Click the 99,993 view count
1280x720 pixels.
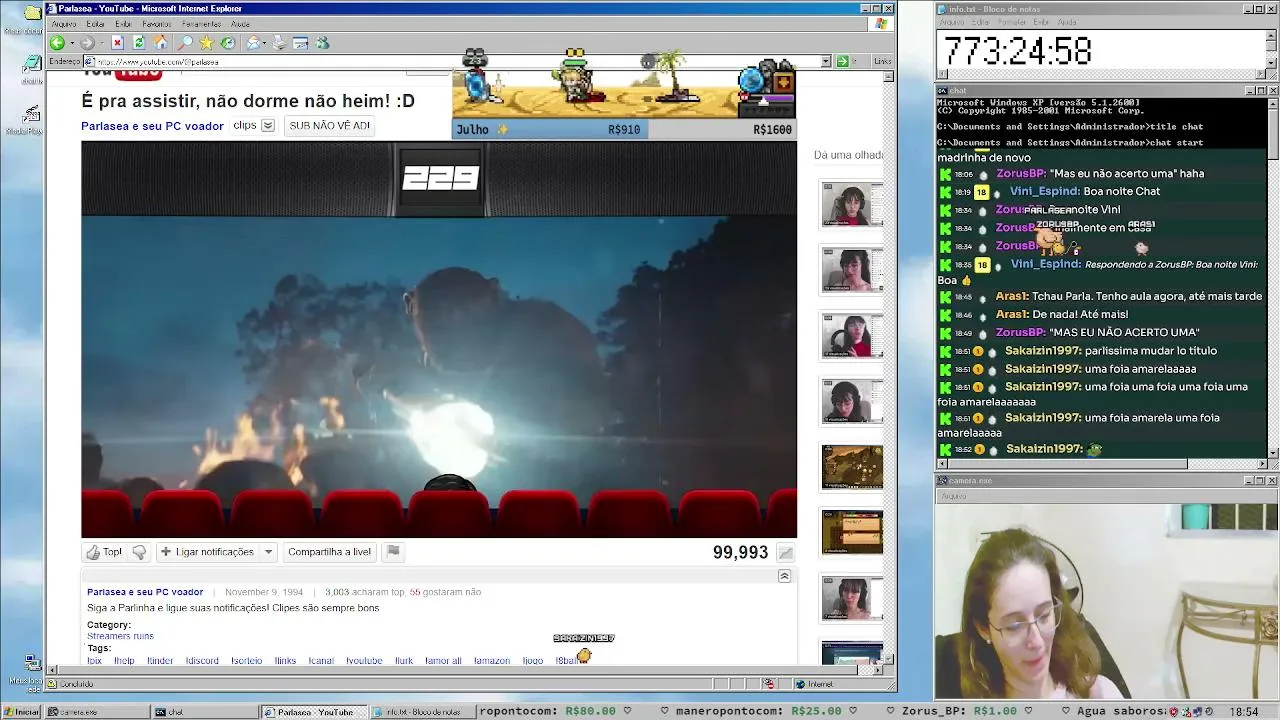pos(740,552)
